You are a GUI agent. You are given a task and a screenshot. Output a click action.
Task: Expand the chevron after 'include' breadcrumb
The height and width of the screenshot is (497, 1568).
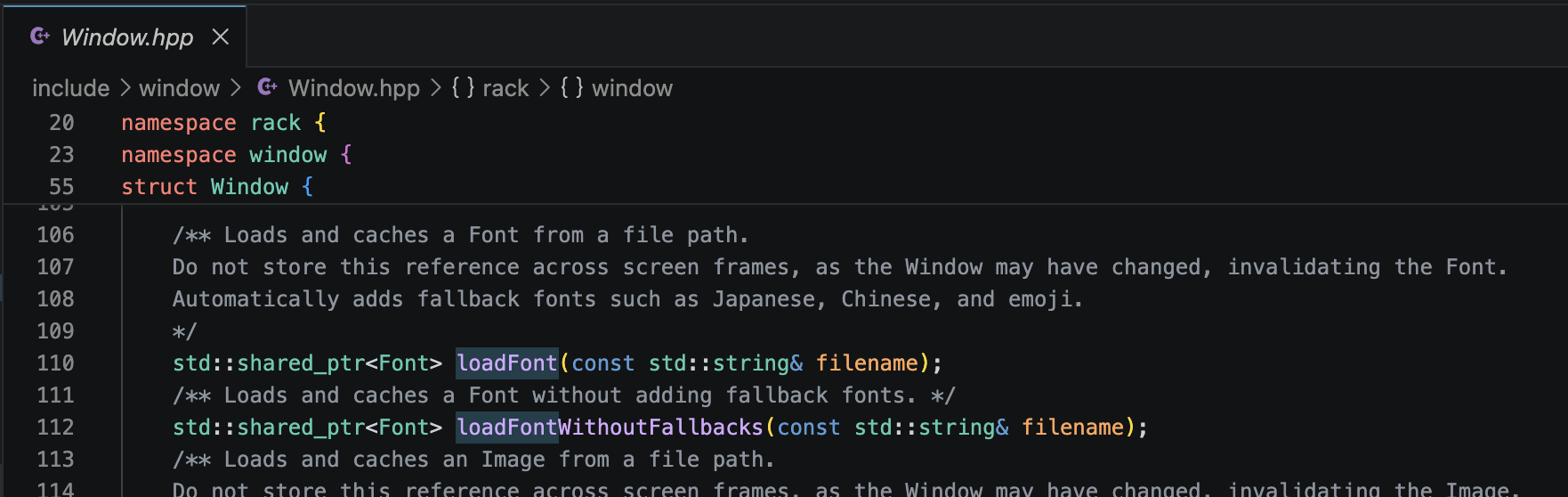[x=125, y=88]
